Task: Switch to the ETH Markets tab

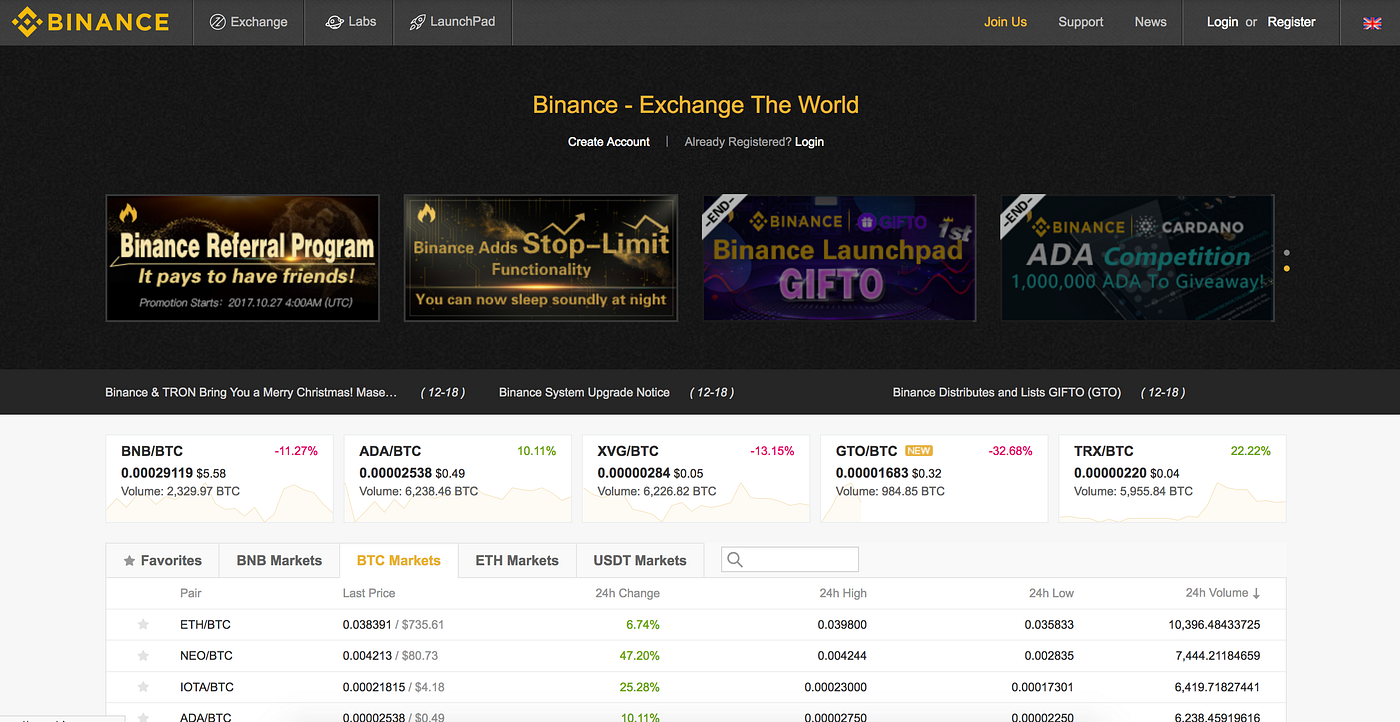Action: click(x=517, y=561)
